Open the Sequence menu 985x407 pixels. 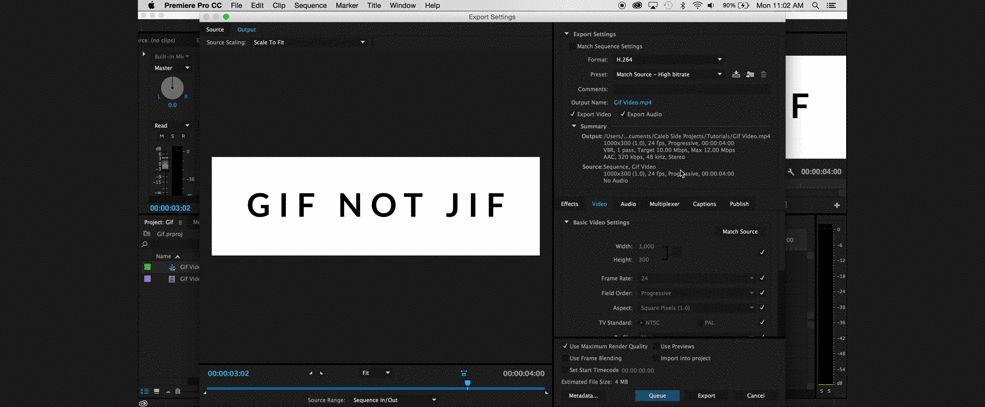coord(310,5)
